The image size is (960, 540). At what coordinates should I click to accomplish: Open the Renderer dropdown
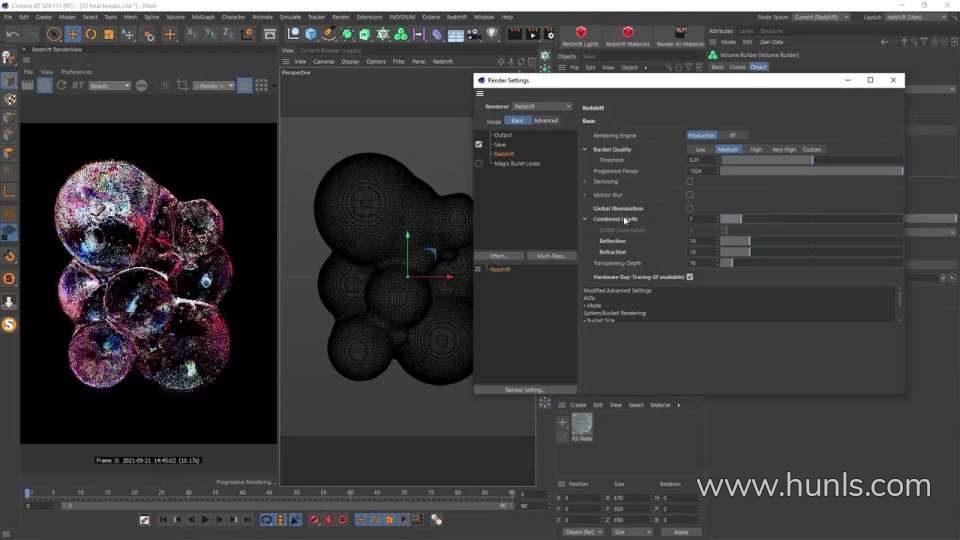click(x=542, y=106)
